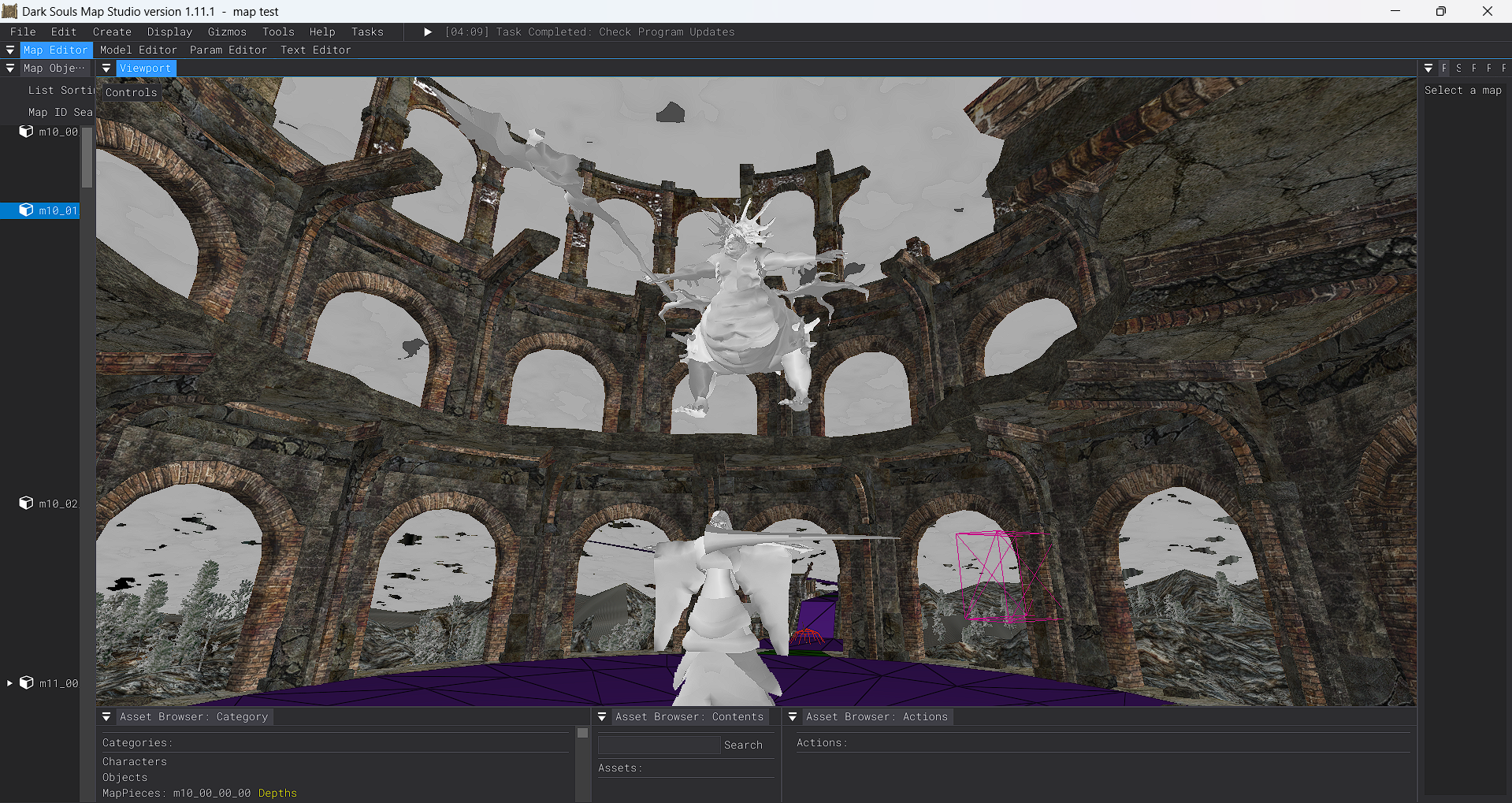
Task: Select the Asset Browser: Actions tab
Action: [x=877, y=717]
